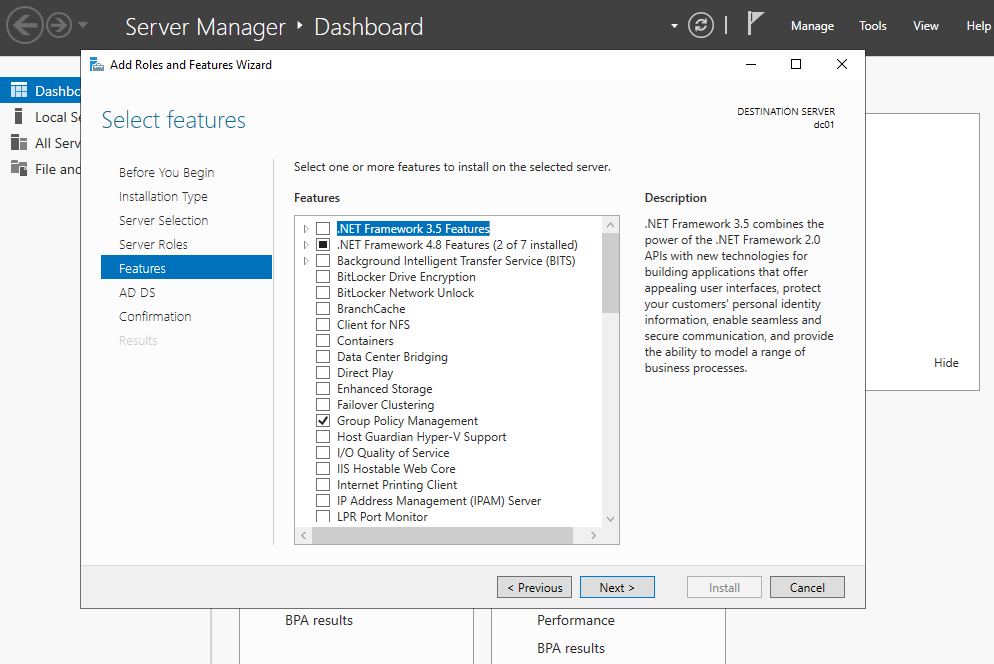
Task: Maximize the Add Roles wizard window
Action: (796, 64)
